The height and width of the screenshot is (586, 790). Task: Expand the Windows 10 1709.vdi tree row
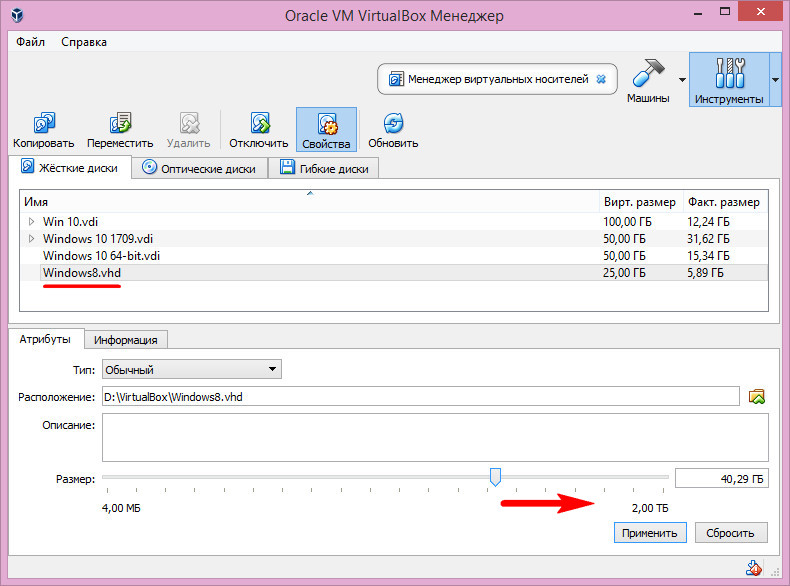click(31, 238)
